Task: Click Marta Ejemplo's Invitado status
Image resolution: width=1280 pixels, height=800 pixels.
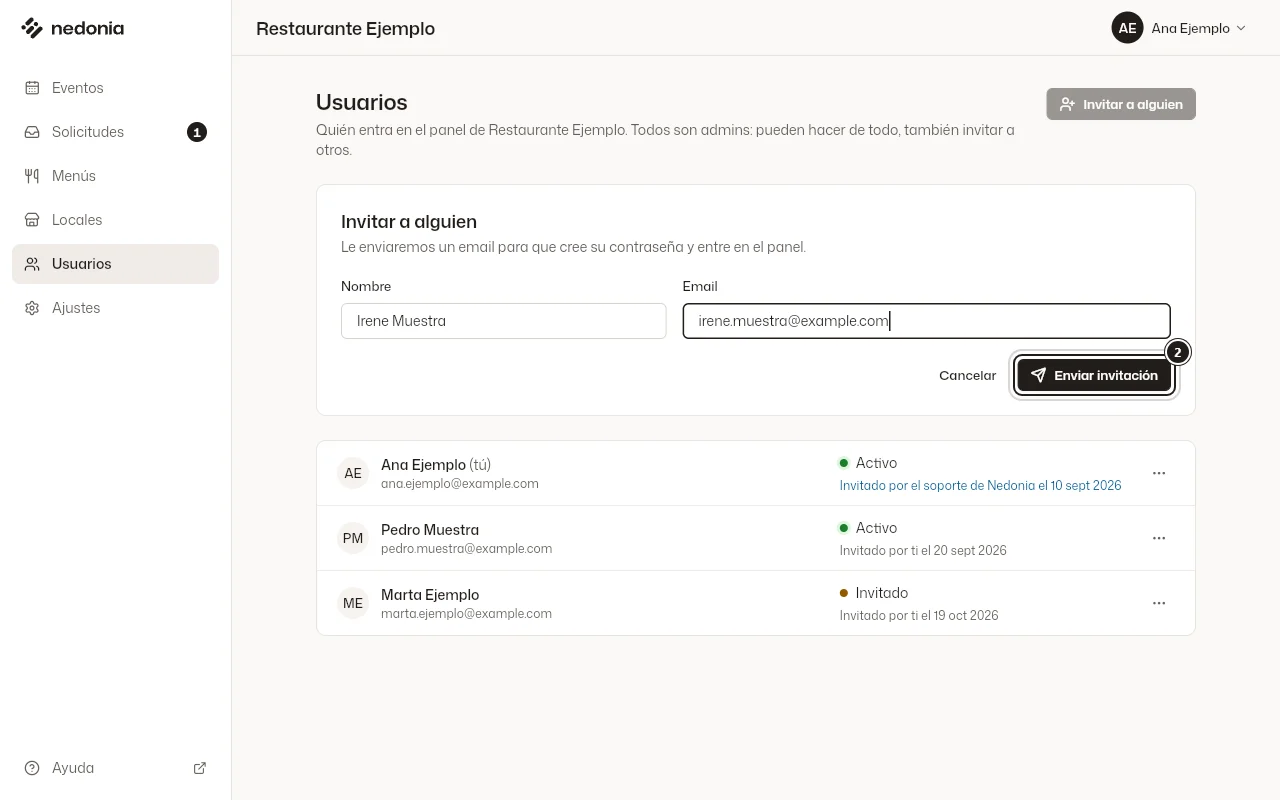Action: pos(873,593)
